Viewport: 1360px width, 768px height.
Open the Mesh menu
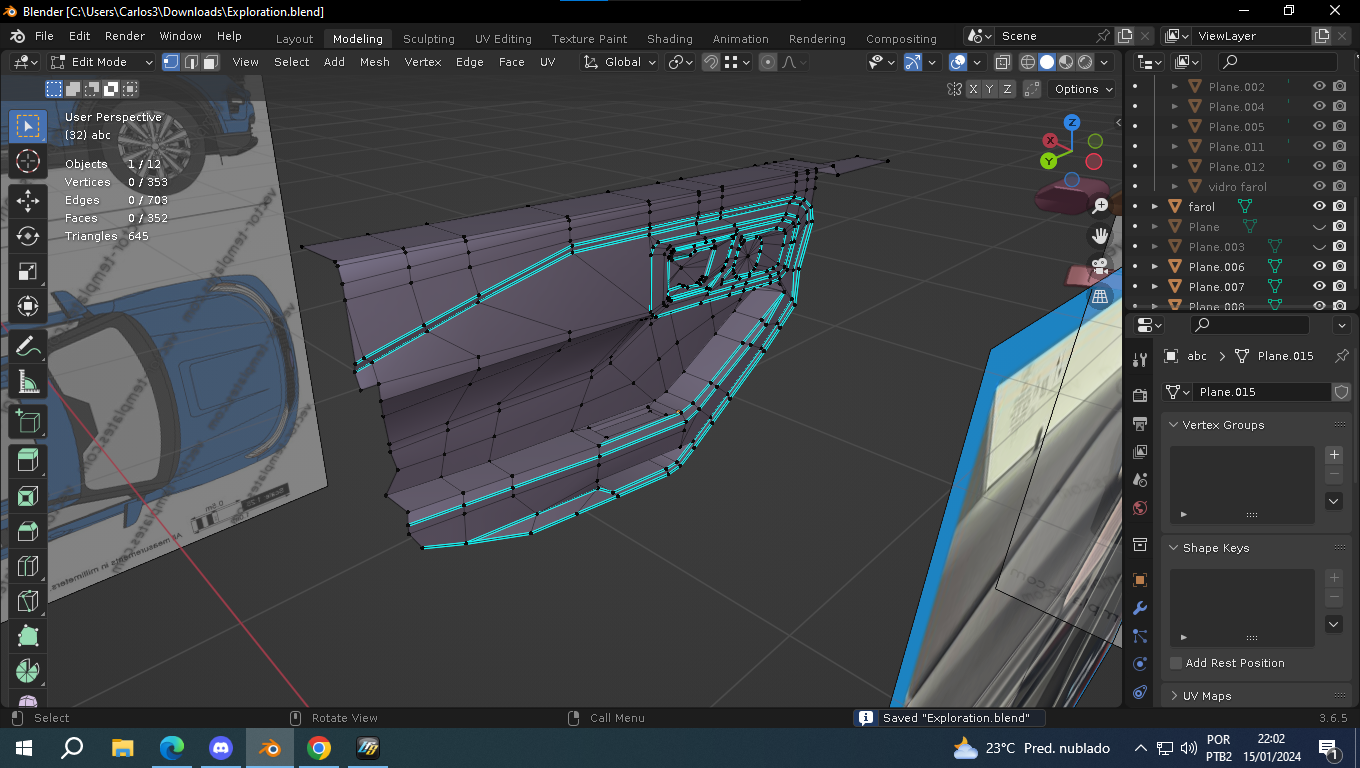point(375,62)
